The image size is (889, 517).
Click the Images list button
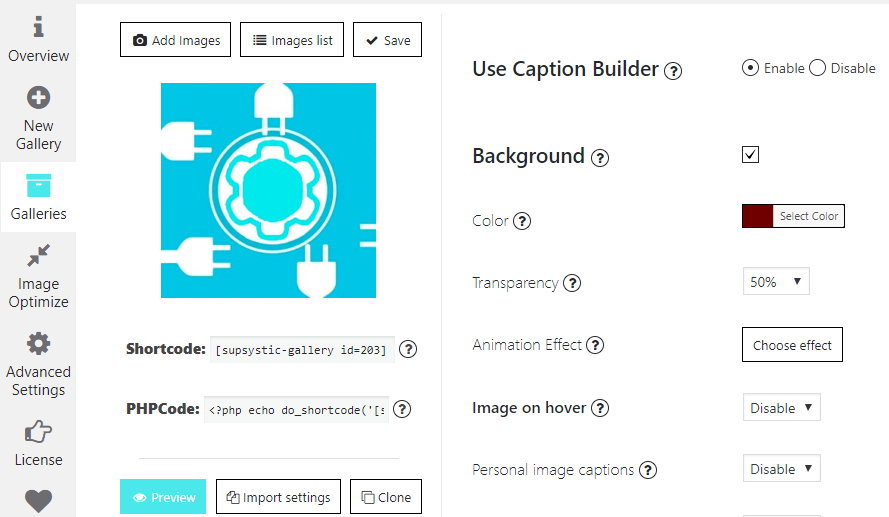[292, 40]
